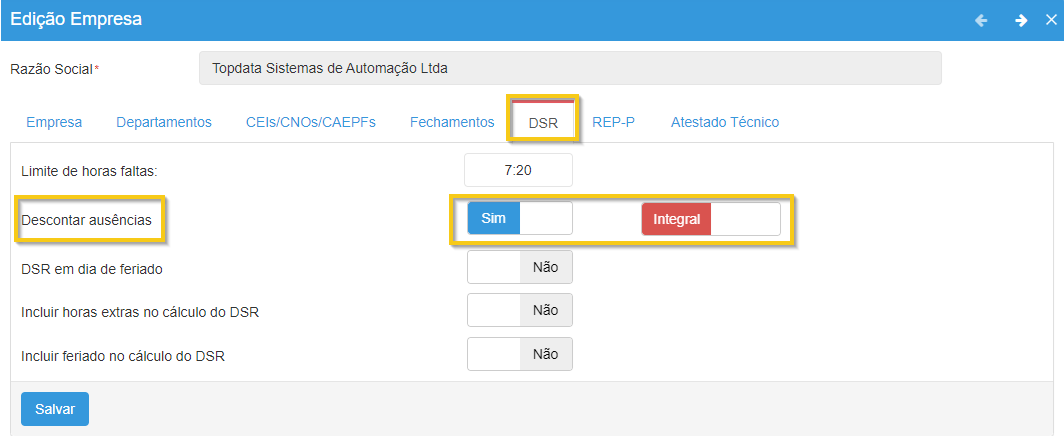Click the Descontar ausências label
The image size is (1064, 436).
[x=86, y=220]
